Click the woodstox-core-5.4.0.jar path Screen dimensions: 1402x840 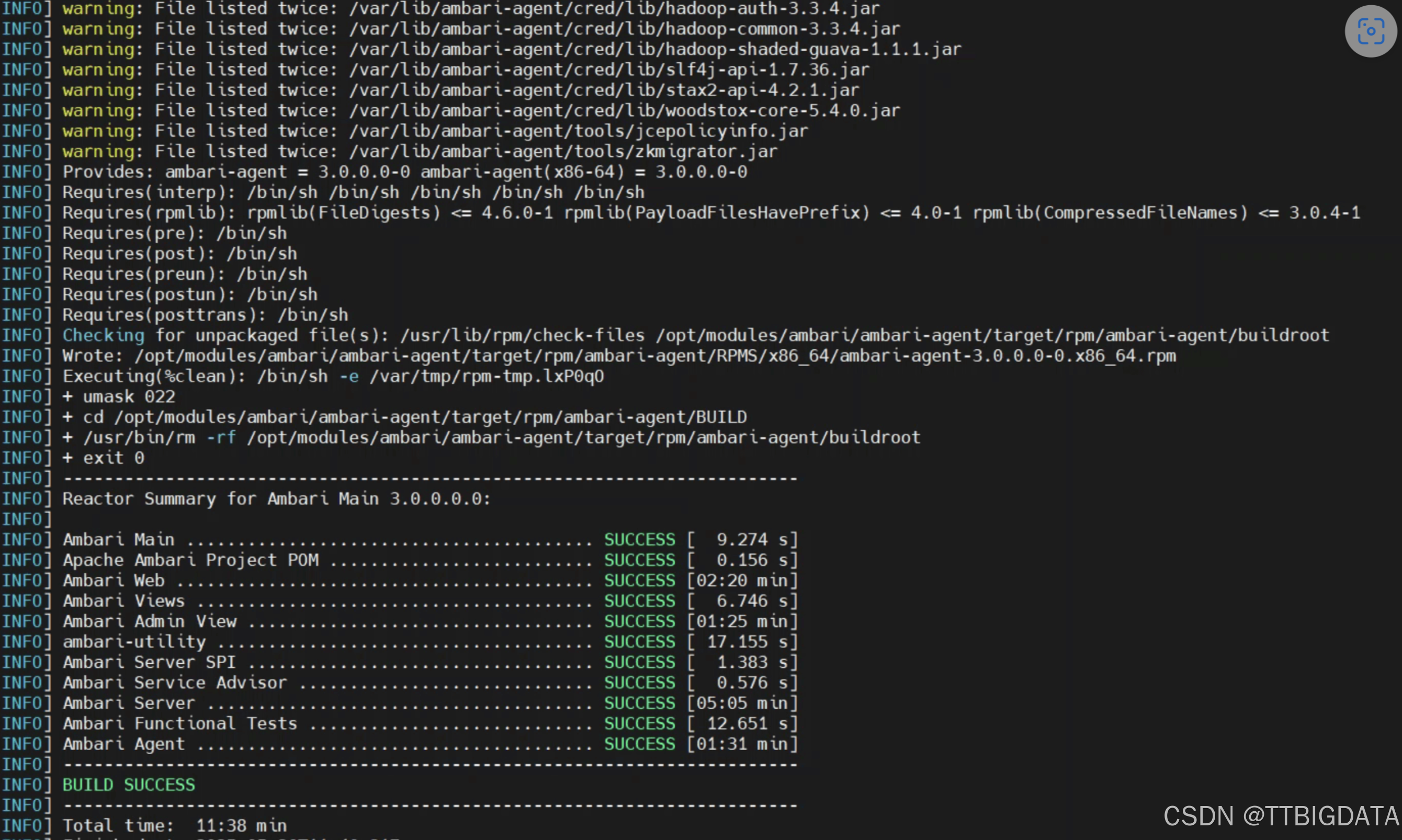(x=624, y=110)
